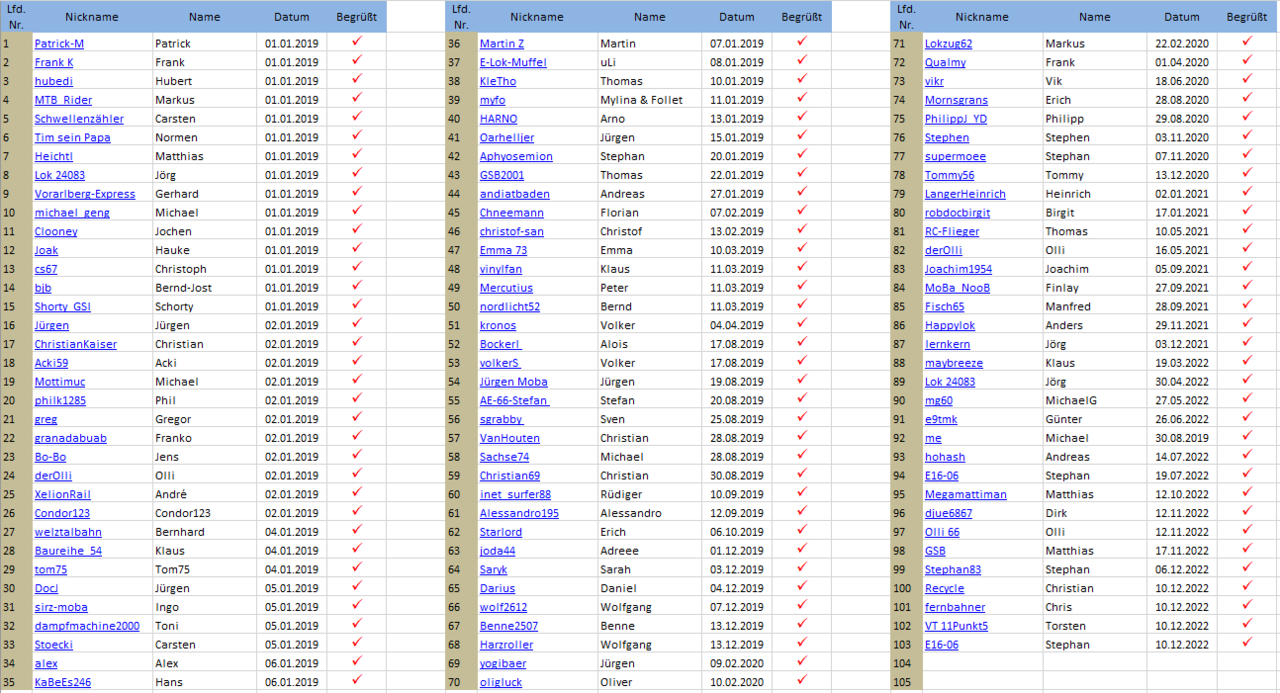Image resolution: width=1280 pixels, height=693 pixels.
Task: Click the checkmark in the Stoecki row
Action: [357, 643]
